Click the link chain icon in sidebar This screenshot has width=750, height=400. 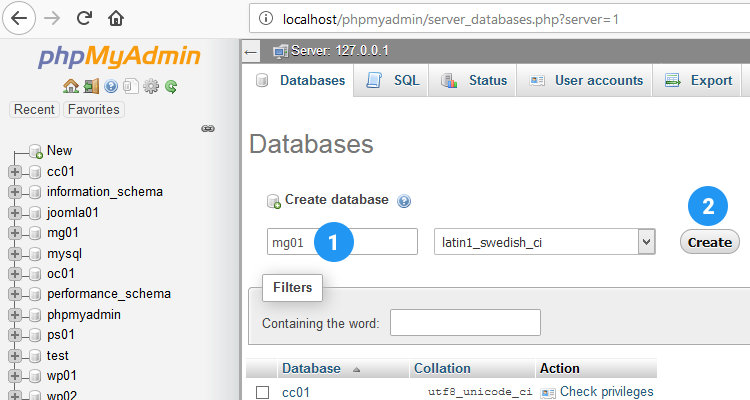pos(208,129)
